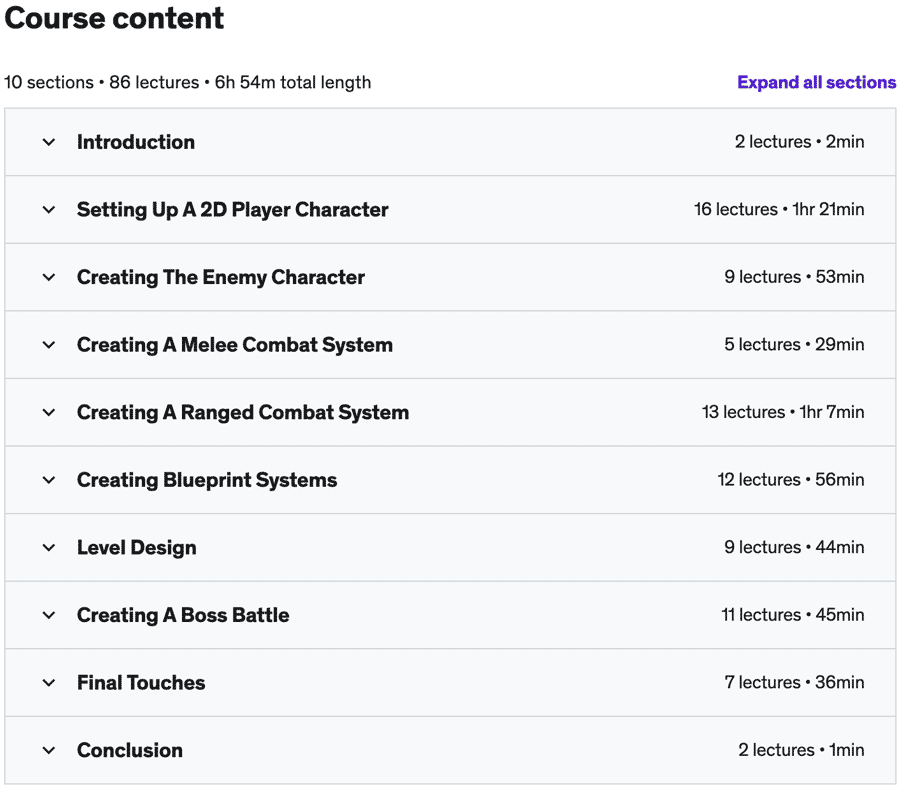
Task: Expand Creating A Ranged Combat System chevron
Action: (x=49, y=412)
